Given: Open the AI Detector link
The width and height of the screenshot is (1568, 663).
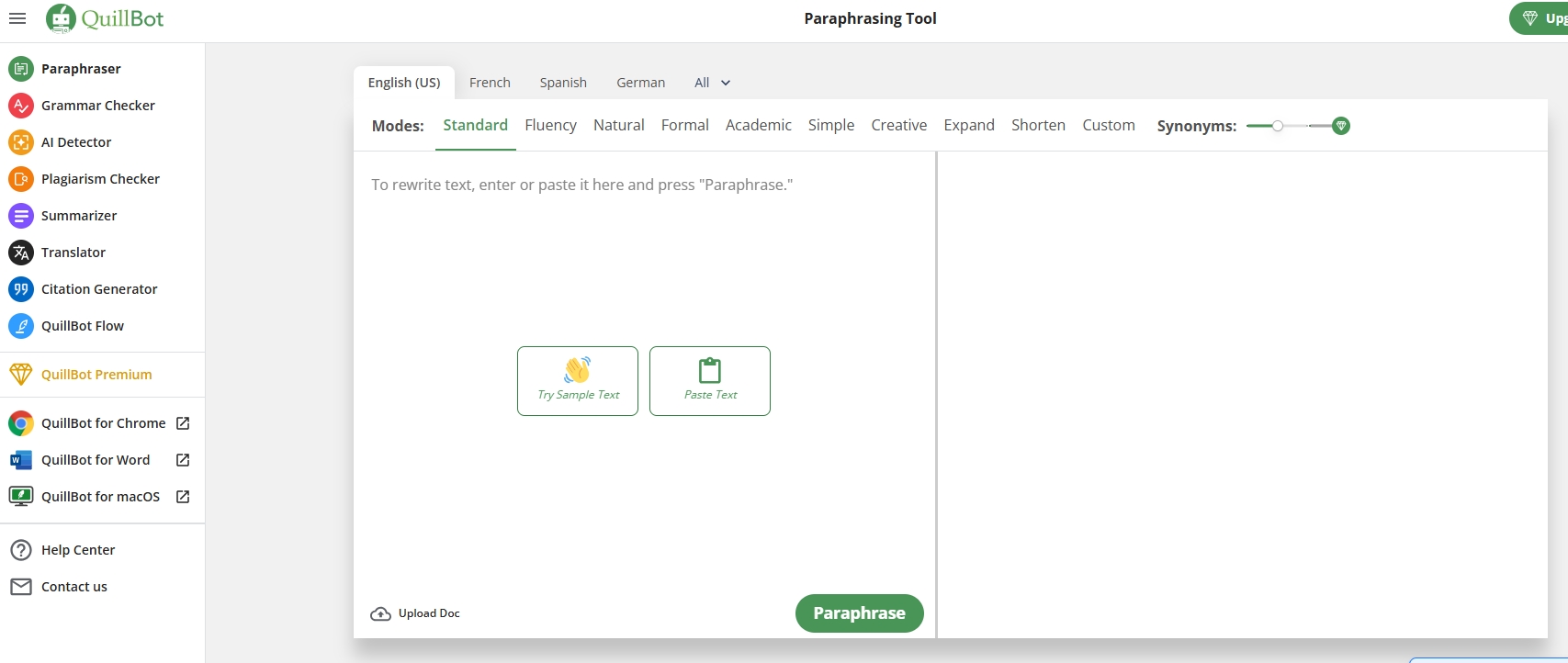Looking at the screenshot, I should (76, 142).
